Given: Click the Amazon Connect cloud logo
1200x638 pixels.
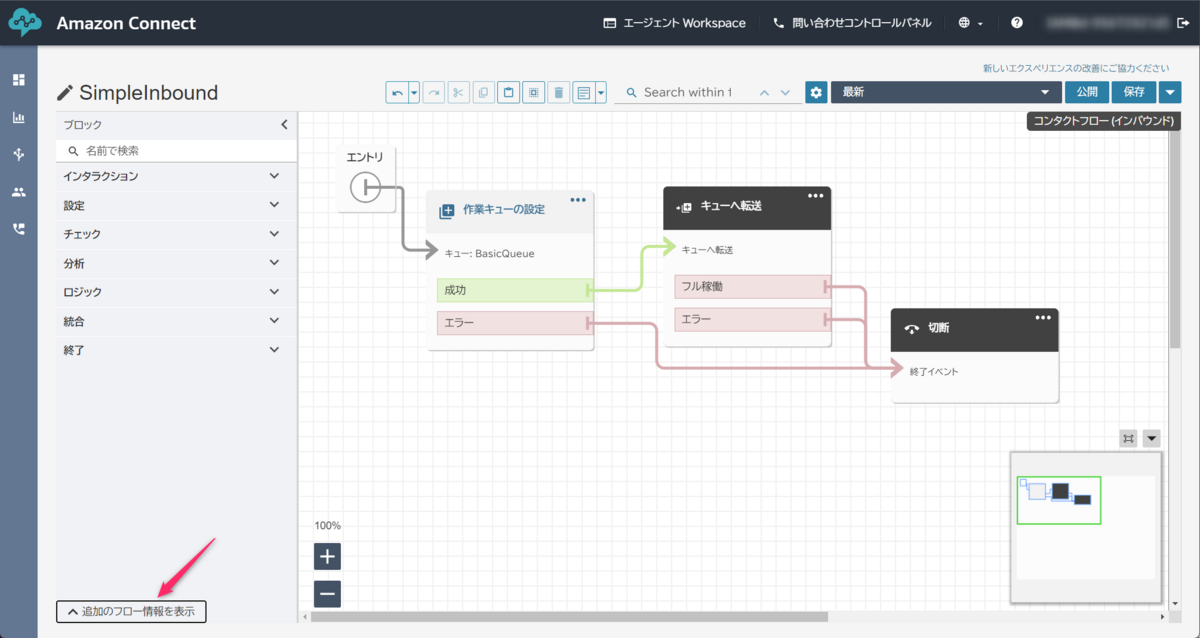Looking at the screenshot, I should pyautogui.click(x=25, y=23).
